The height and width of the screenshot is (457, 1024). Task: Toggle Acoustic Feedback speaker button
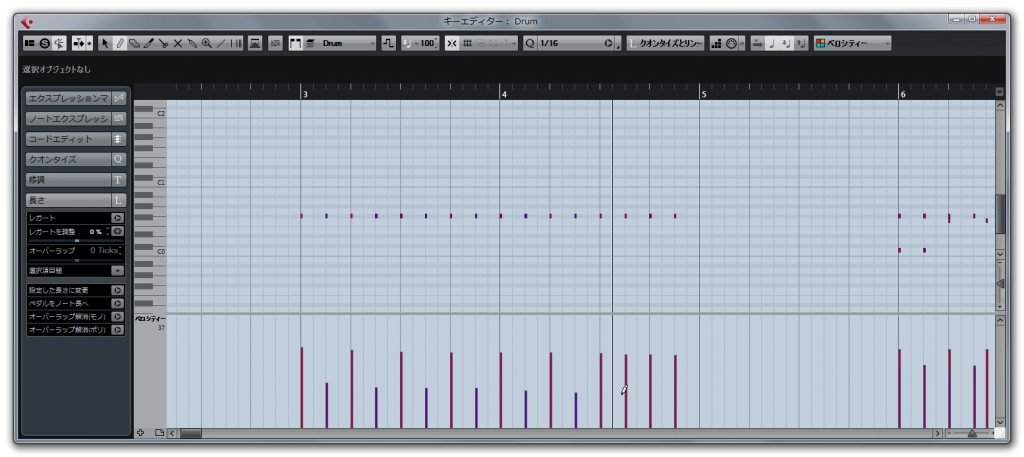coord(59,43)
